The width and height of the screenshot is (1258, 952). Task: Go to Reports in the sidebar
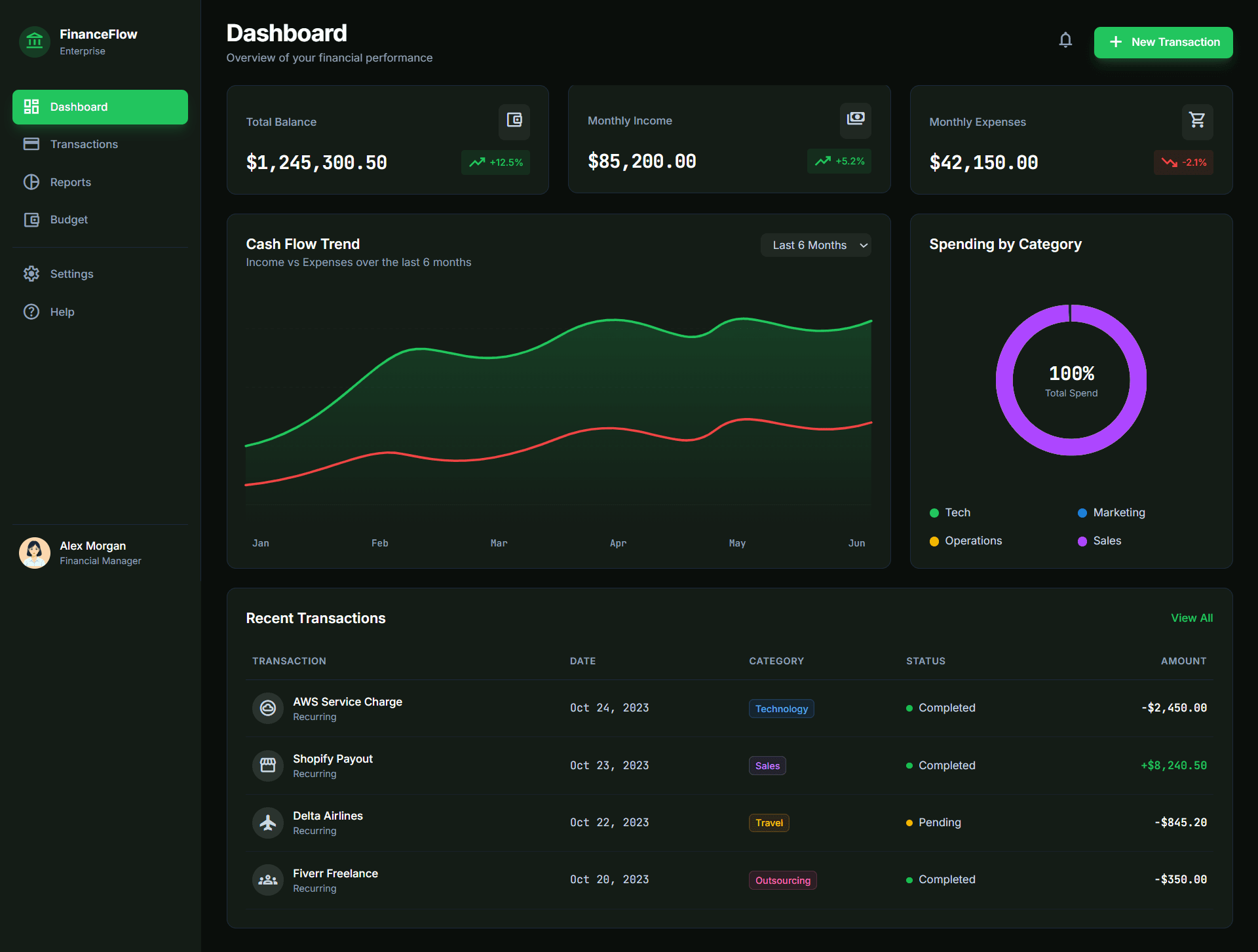click(71, 182)
